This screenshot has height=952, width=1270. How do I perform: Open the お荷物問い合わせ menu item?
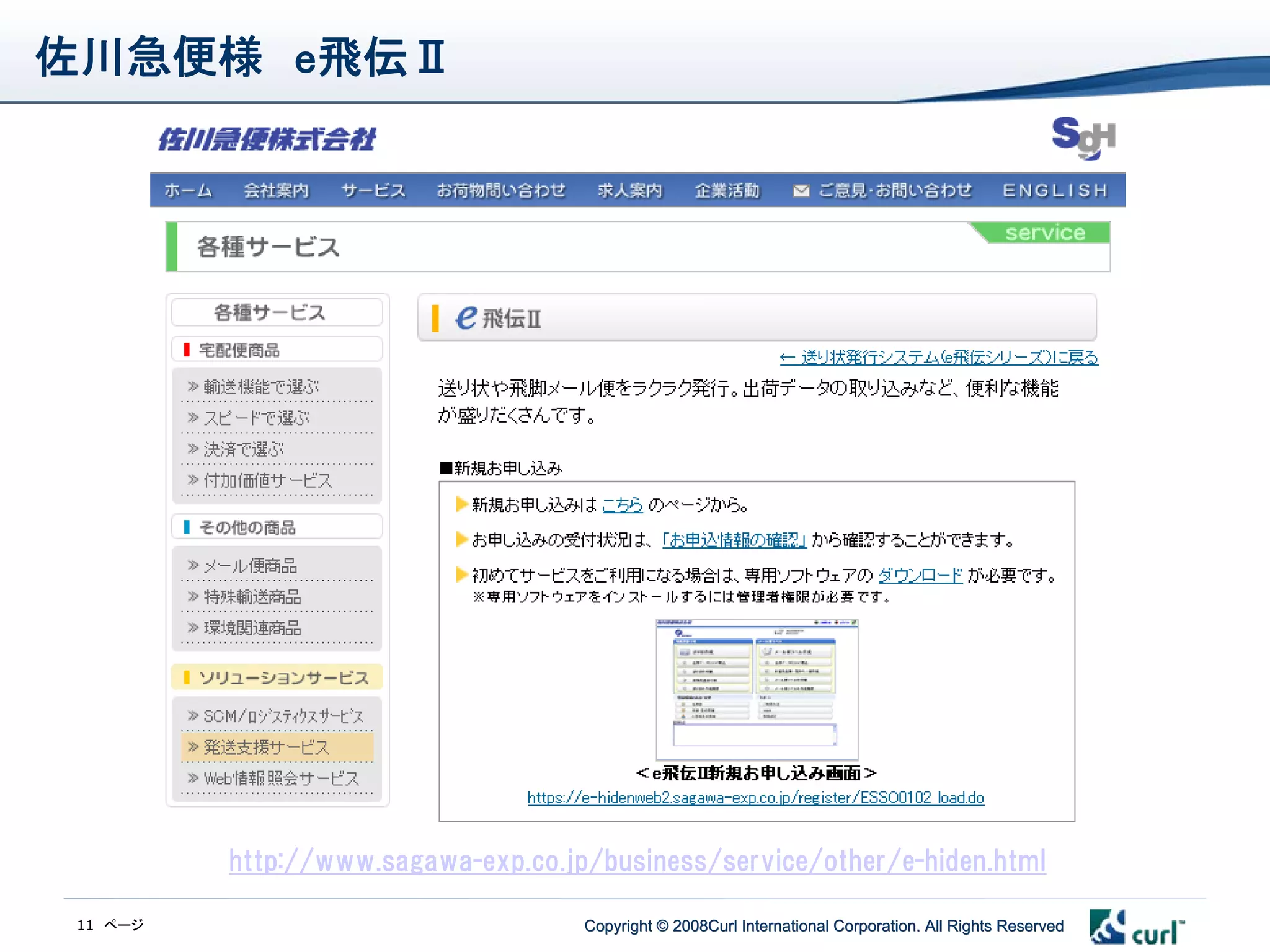point(501,190)
